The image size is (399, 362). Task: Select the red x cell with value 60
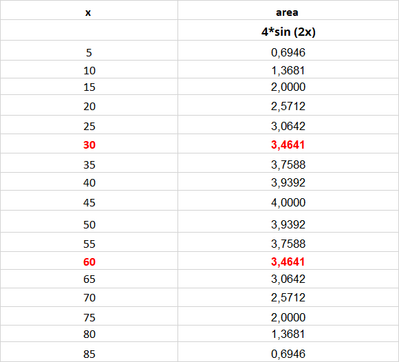[x=89, y=261]
